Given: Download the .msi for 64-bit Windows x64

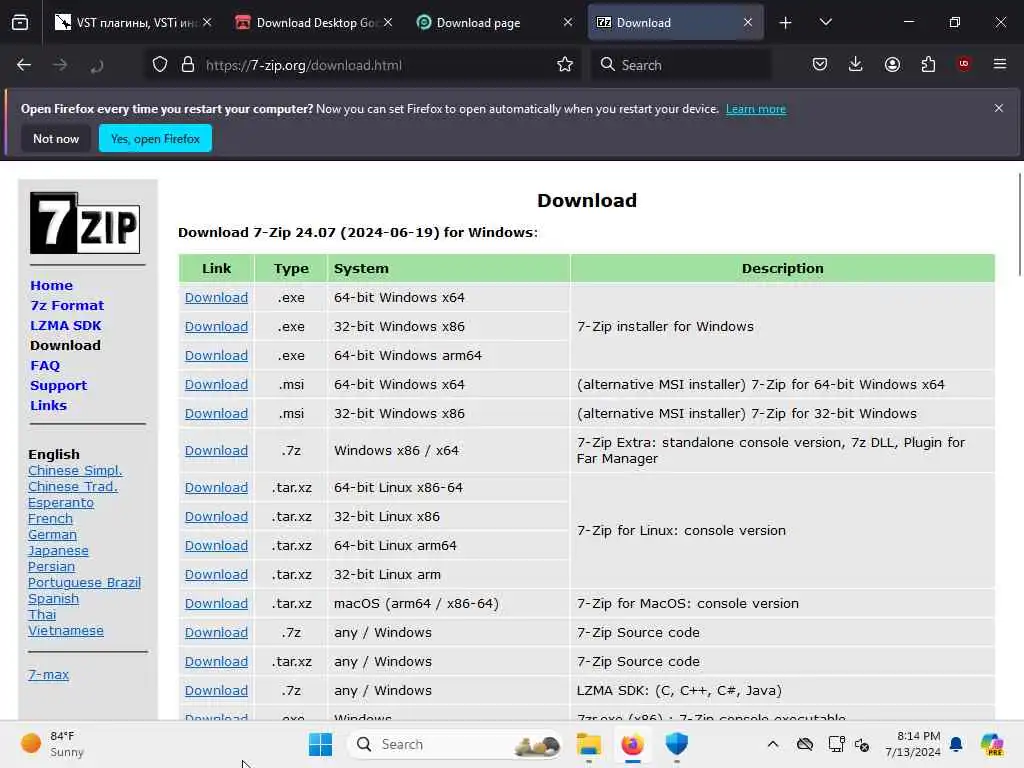Looking at the screenshot, I should [x=216, y=385].
